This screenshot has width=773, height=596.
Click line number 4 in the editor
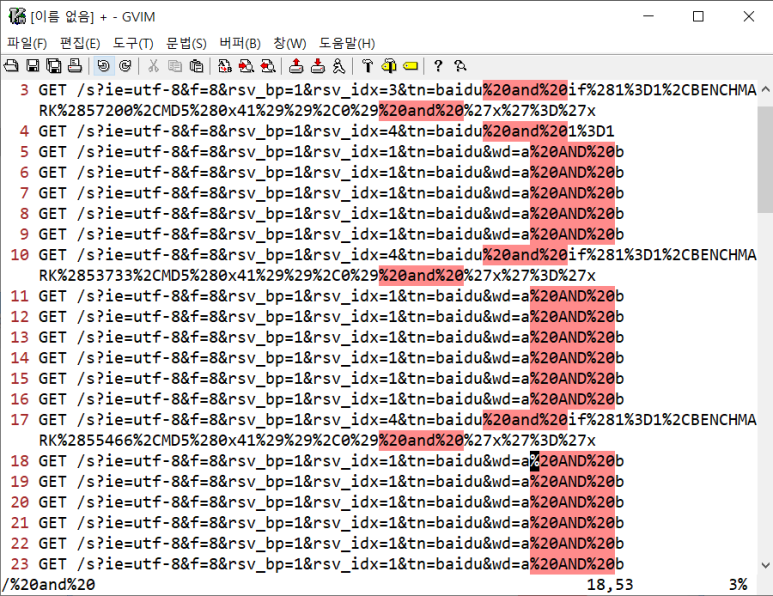point(24,131)
